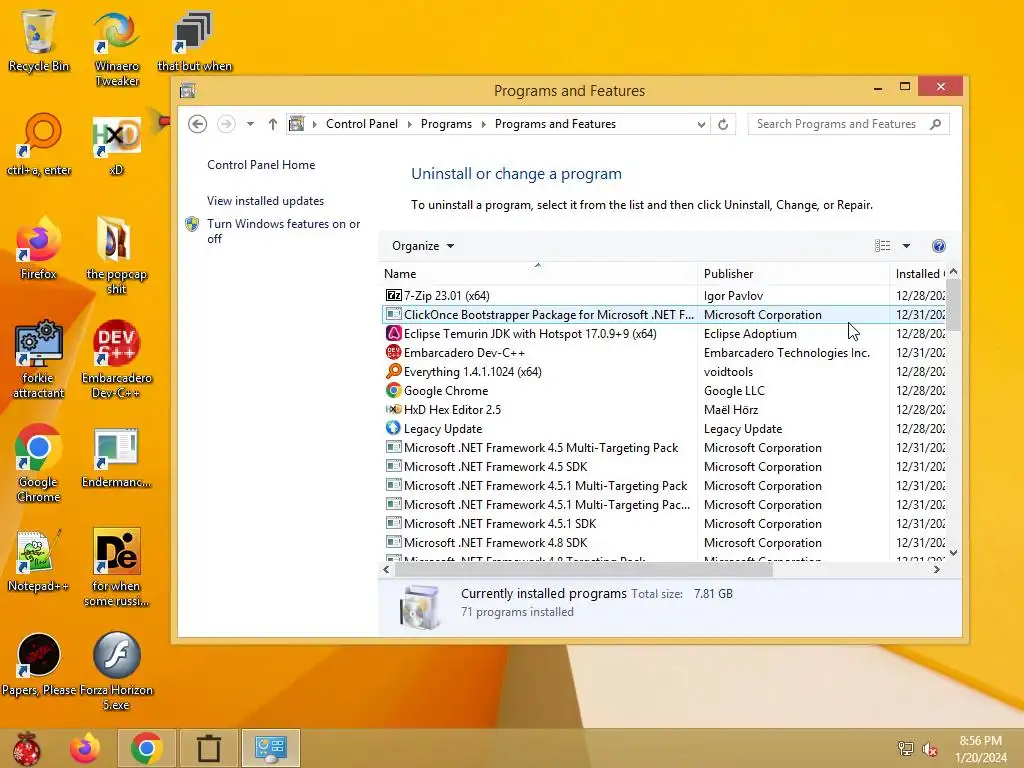
Task: Click the Programs breadcrumb
Action: point(446,124)
